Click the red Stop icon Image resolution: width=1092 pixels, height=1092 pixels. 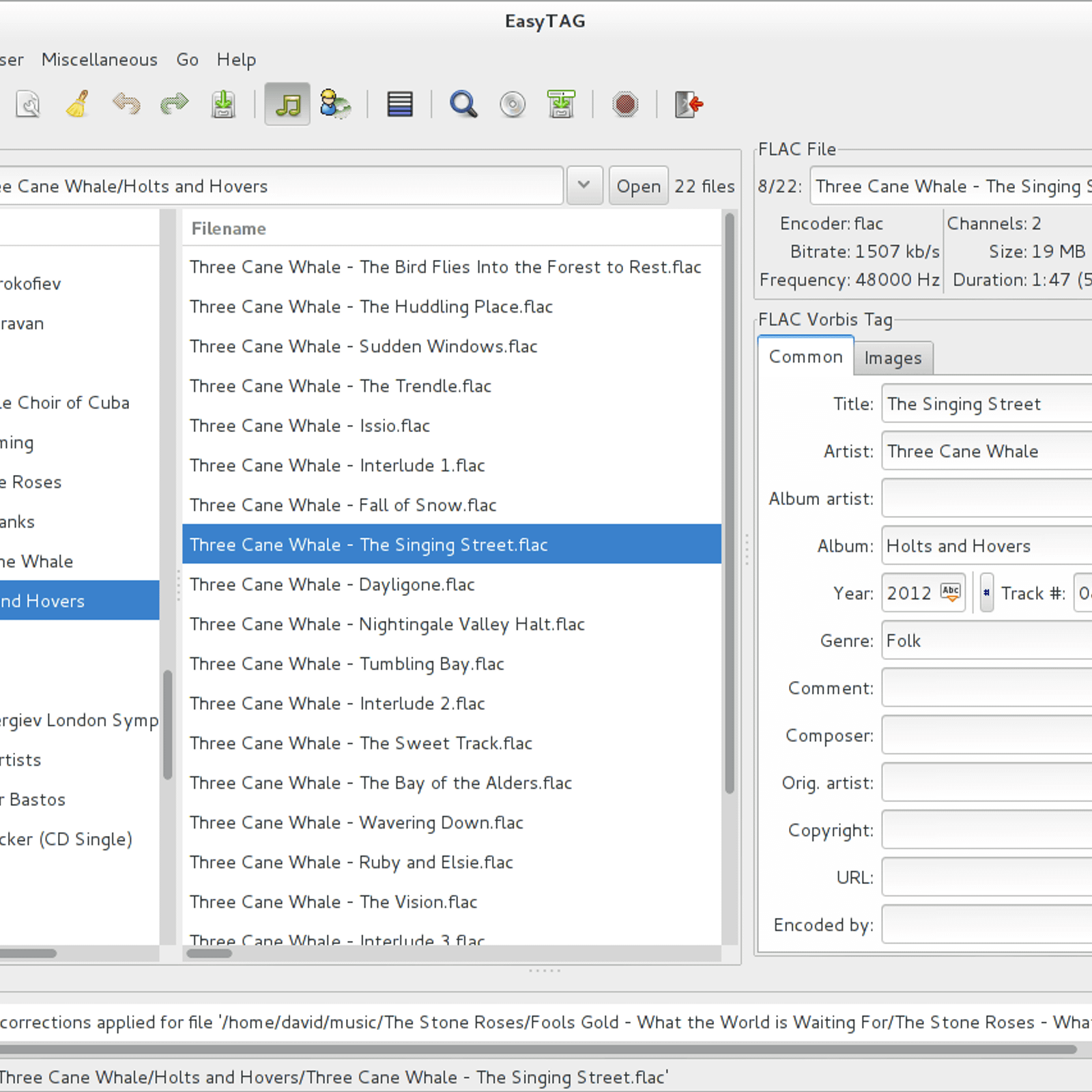[624, 104]
